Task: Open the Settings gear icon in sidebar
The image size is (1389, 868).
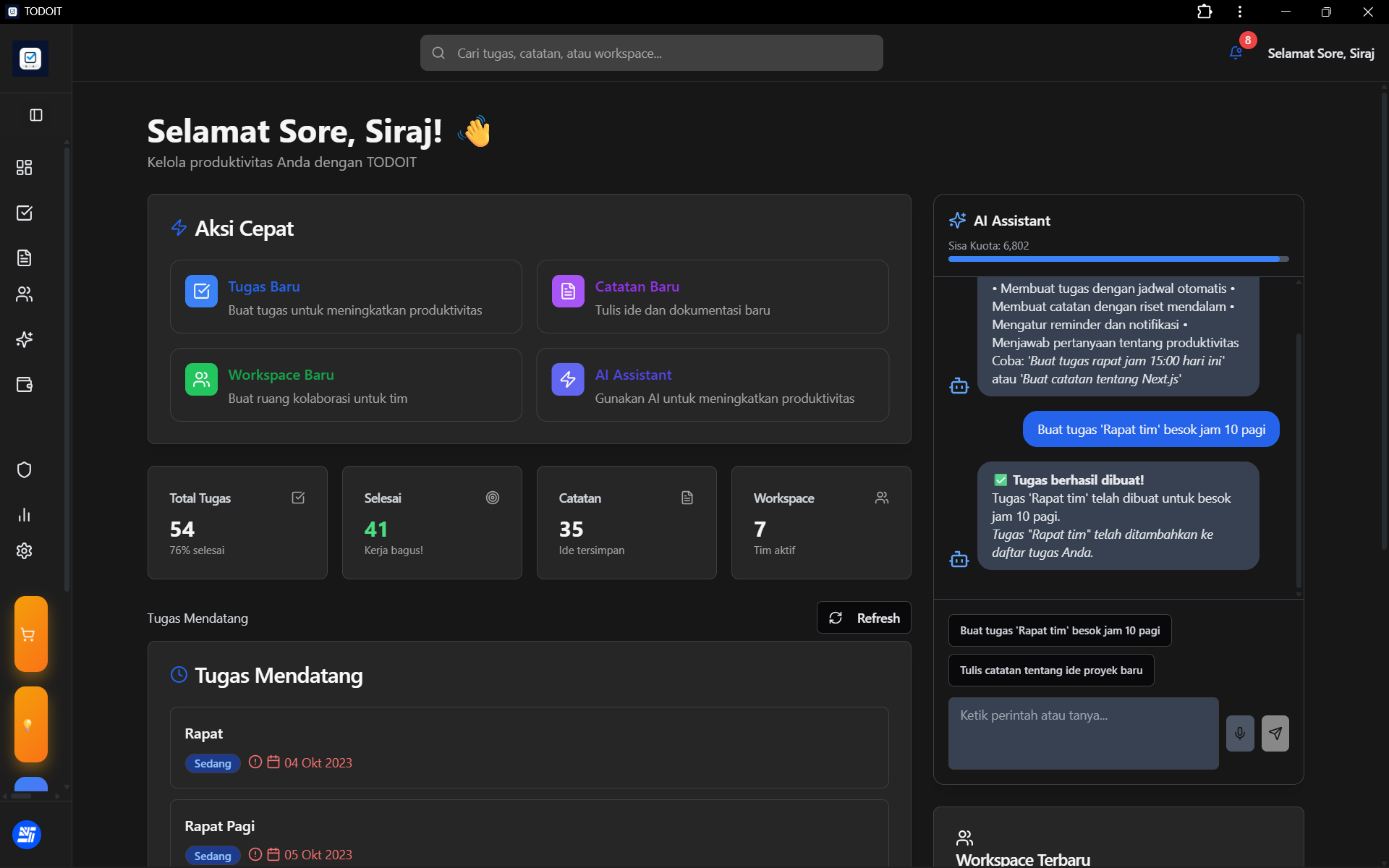Action: (25, 550)
